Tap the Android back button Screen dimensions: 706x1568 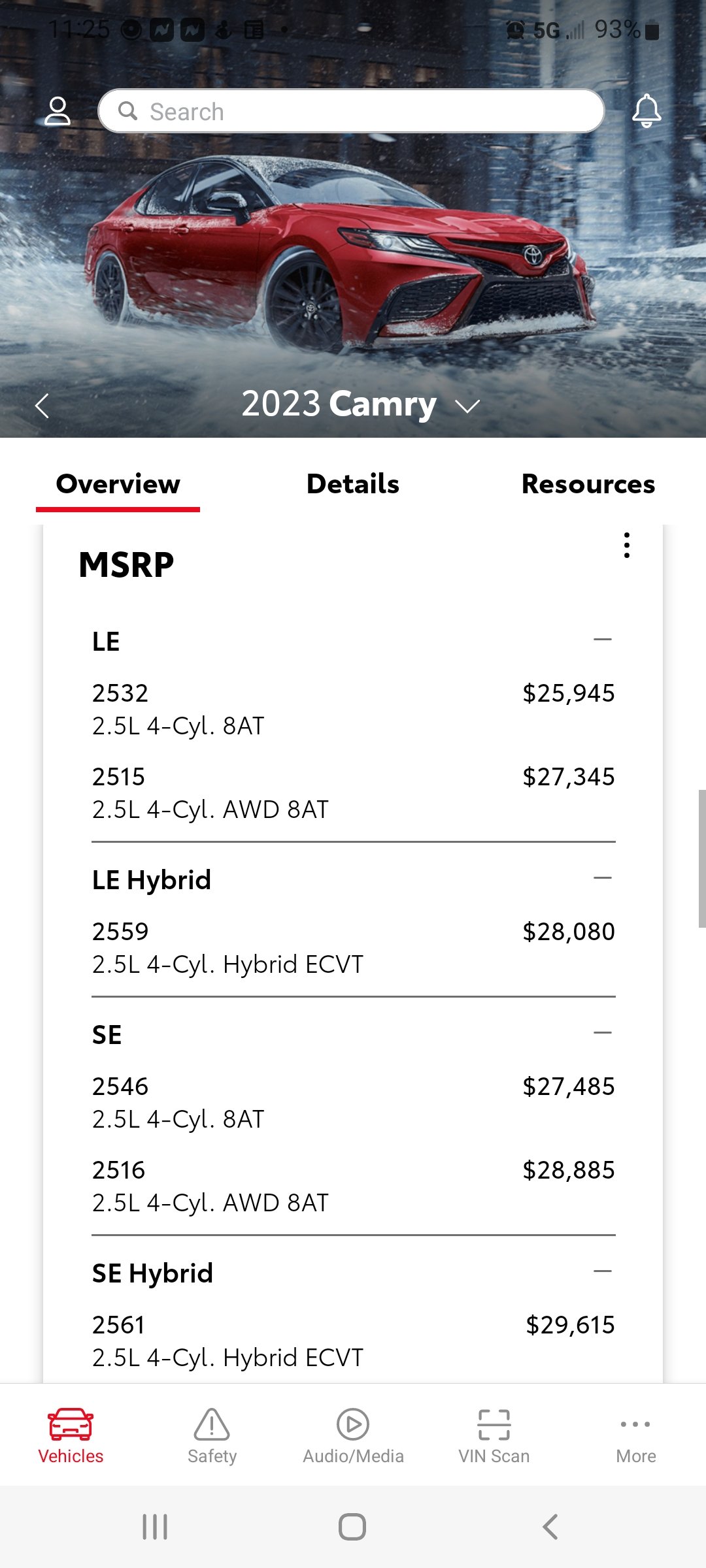(x=550, y=1527)
